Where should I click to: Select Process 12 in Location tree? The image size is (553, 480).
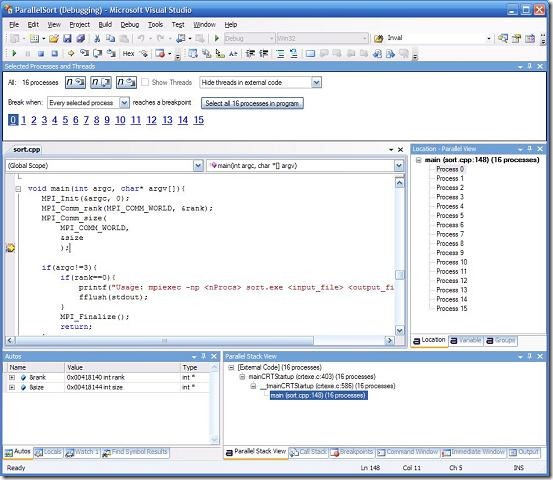[451, 281]
